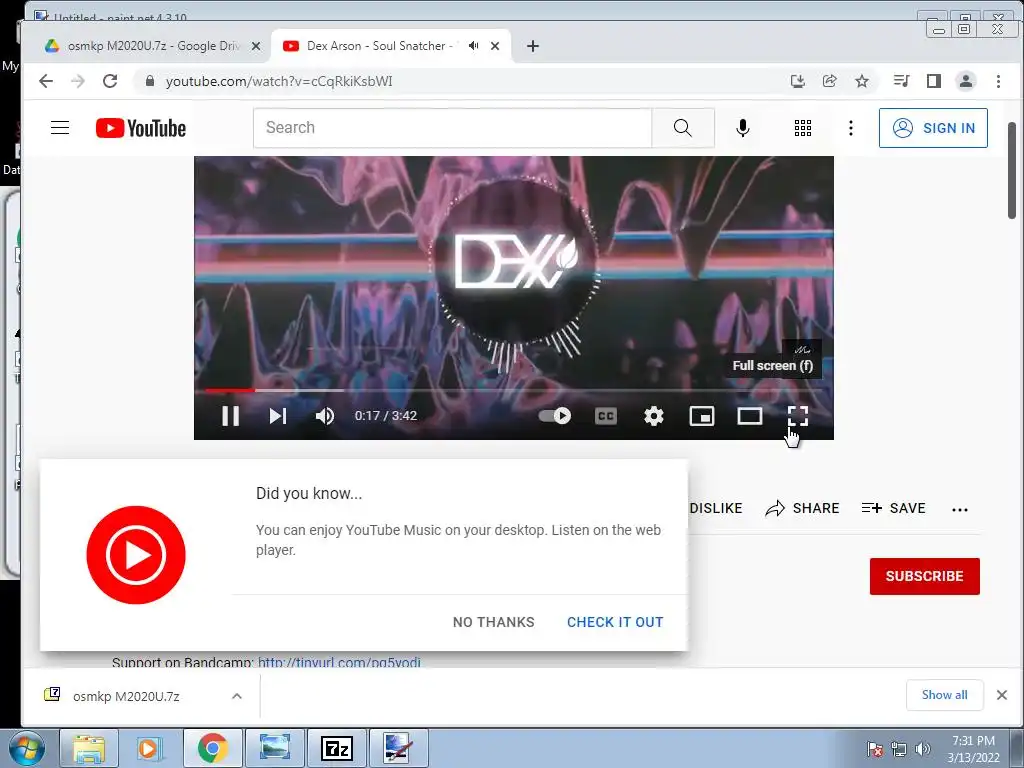
Task: Switch to theater mode icon
Action: [x=750, y=416]
